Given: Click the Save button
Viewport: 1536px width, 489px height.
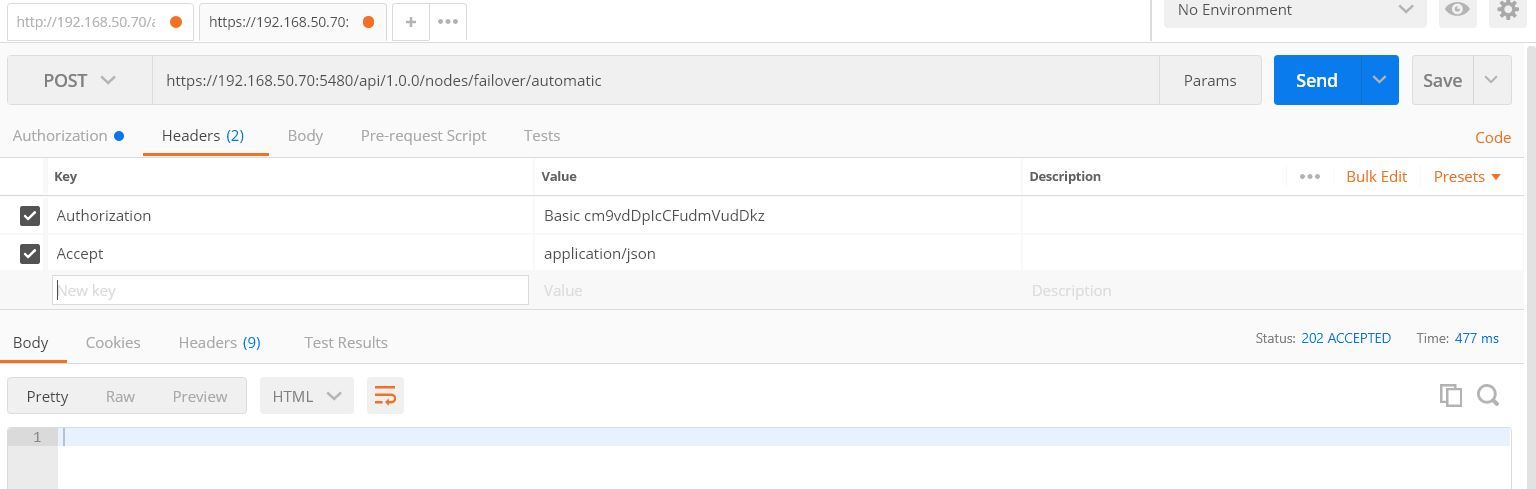Looking at the screenshot, I should coord(1442,80).
